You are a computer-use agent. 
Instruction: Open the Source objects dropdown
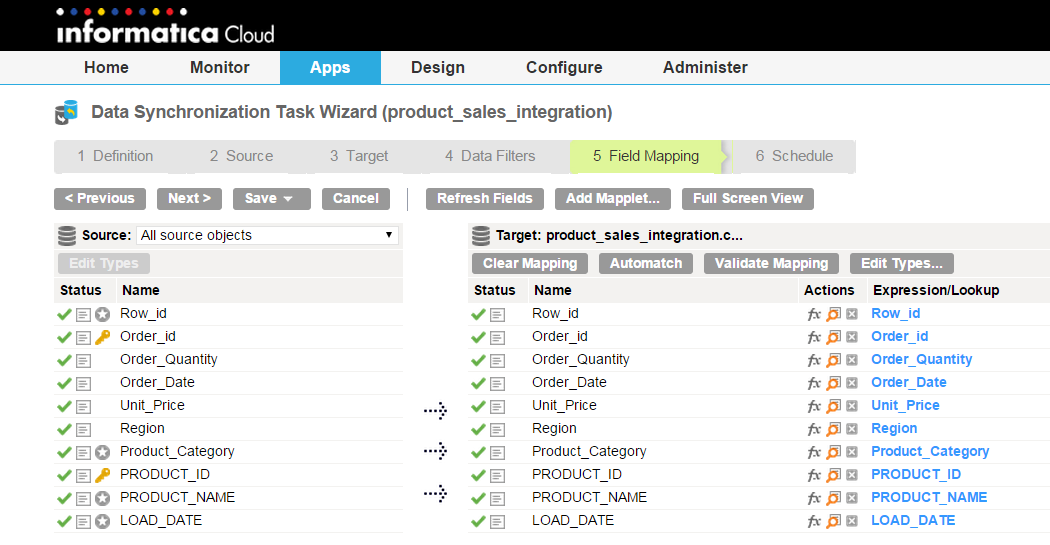click(x=267, y=235)
